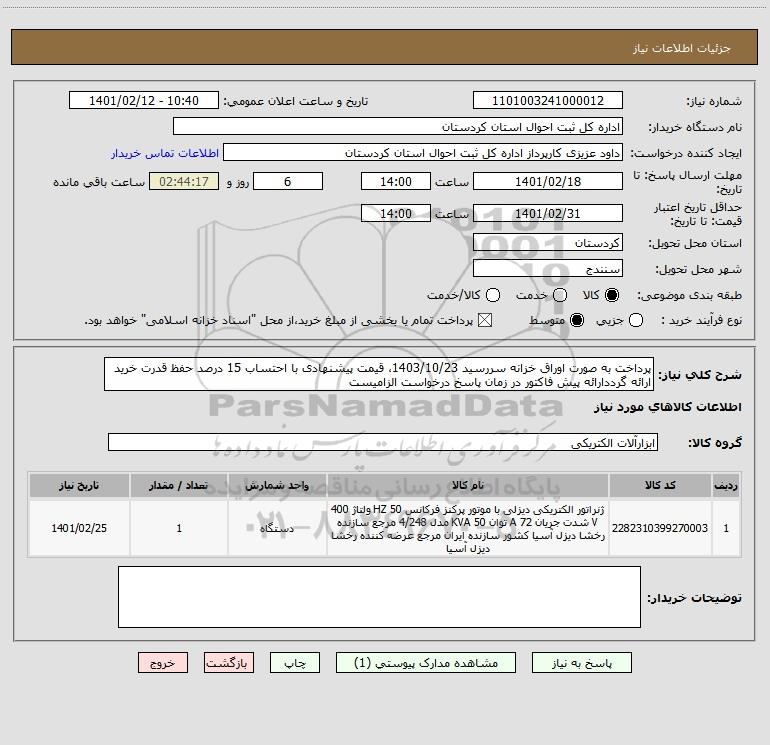Choose the متوسط purchase type radio

577,320
